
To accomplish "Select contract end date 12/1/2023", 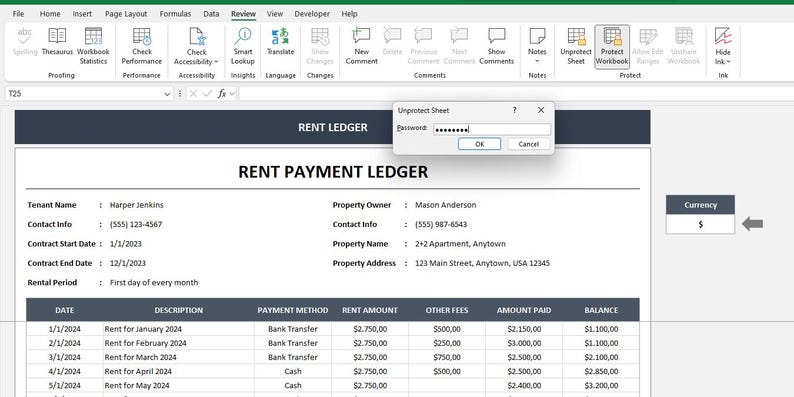I will [128, 263].
